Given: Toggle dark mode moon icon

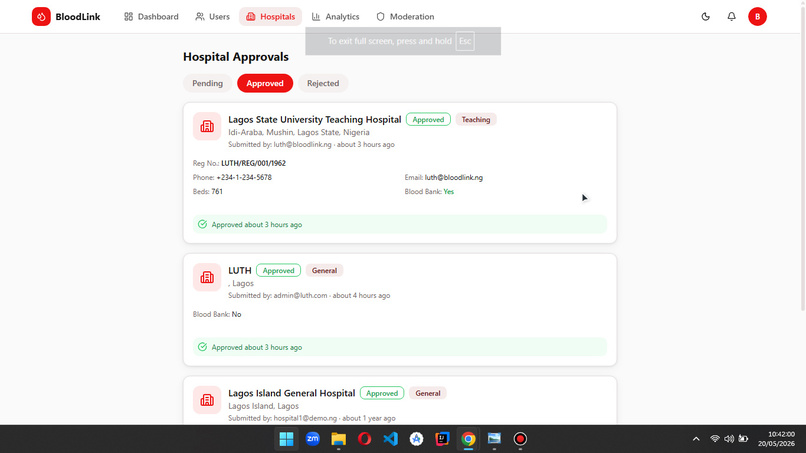Looking at the screenshot, I should 705,16.
